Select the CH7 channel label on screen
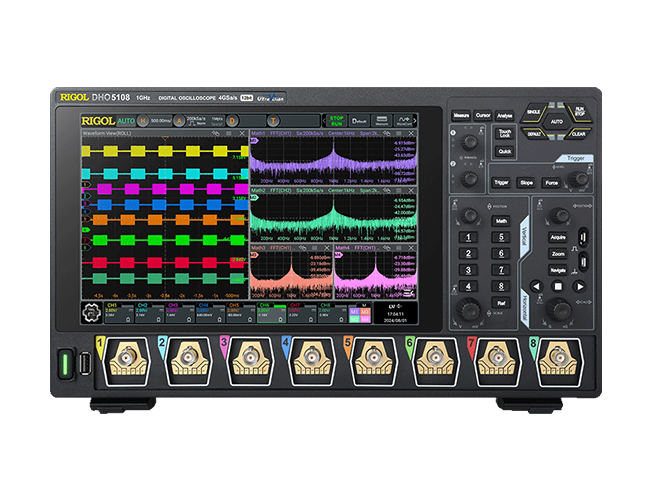The width and height of the screenshot is (652, 500). coord(295,305)
